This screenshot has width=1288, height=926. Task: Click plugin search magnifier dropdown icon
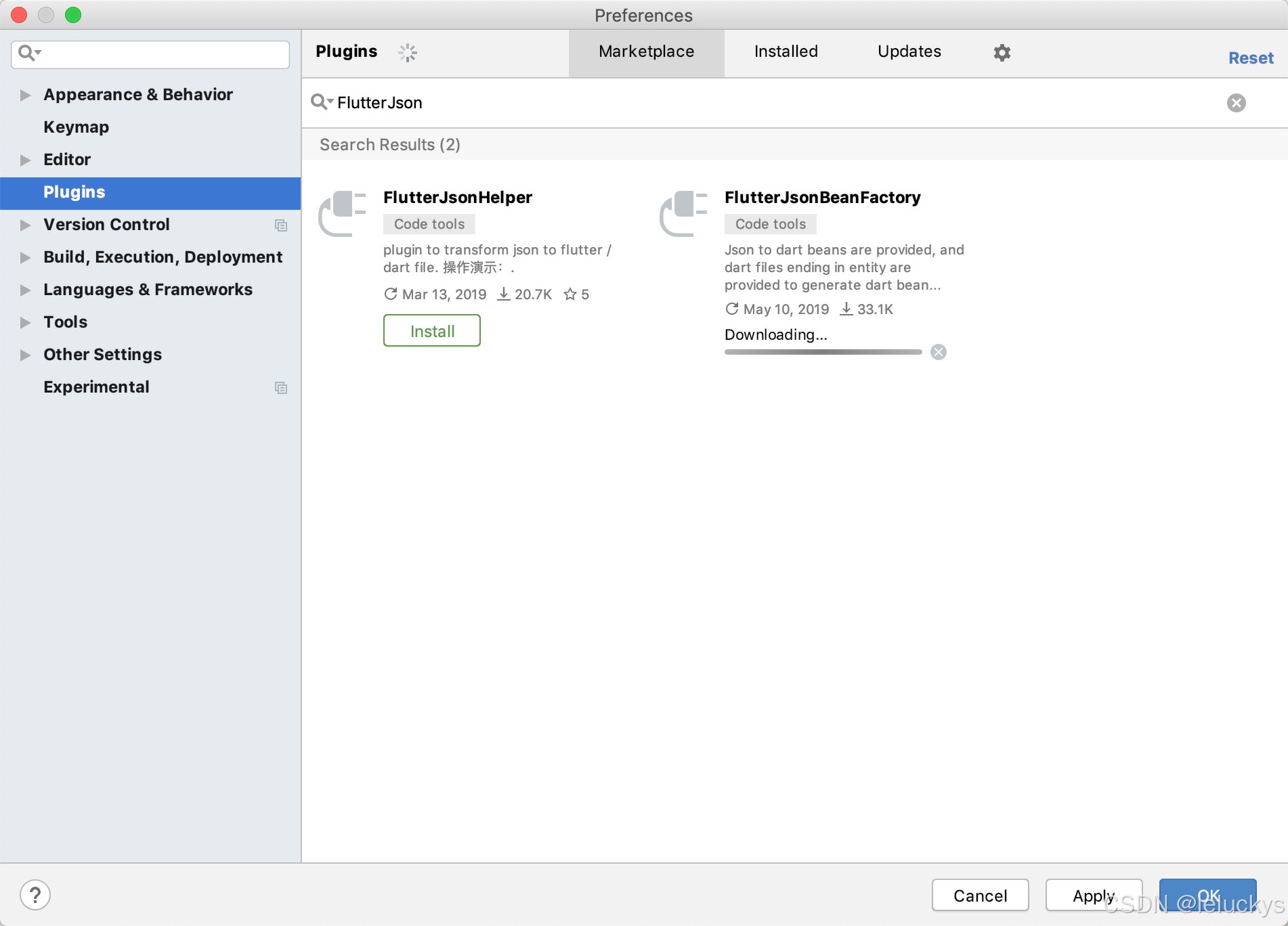(322, 102)
